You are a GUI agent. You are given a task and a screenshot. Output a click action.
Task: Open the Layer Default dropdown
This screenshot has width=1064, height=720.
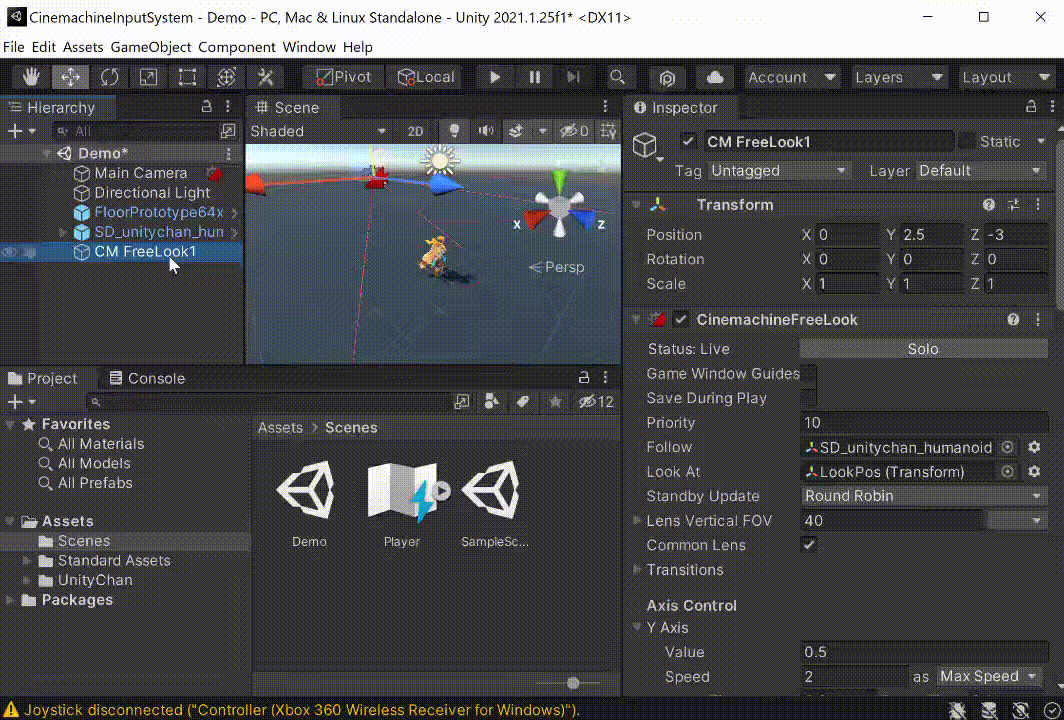(980, 170)
